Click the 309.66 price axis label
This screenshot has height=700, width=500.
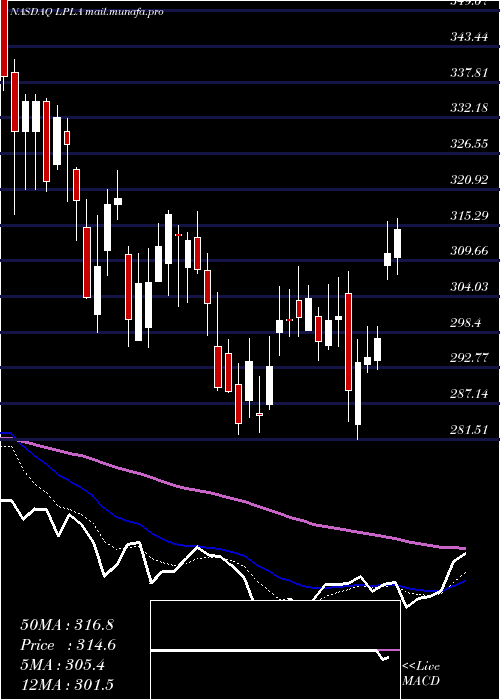(x=469, y=251)
